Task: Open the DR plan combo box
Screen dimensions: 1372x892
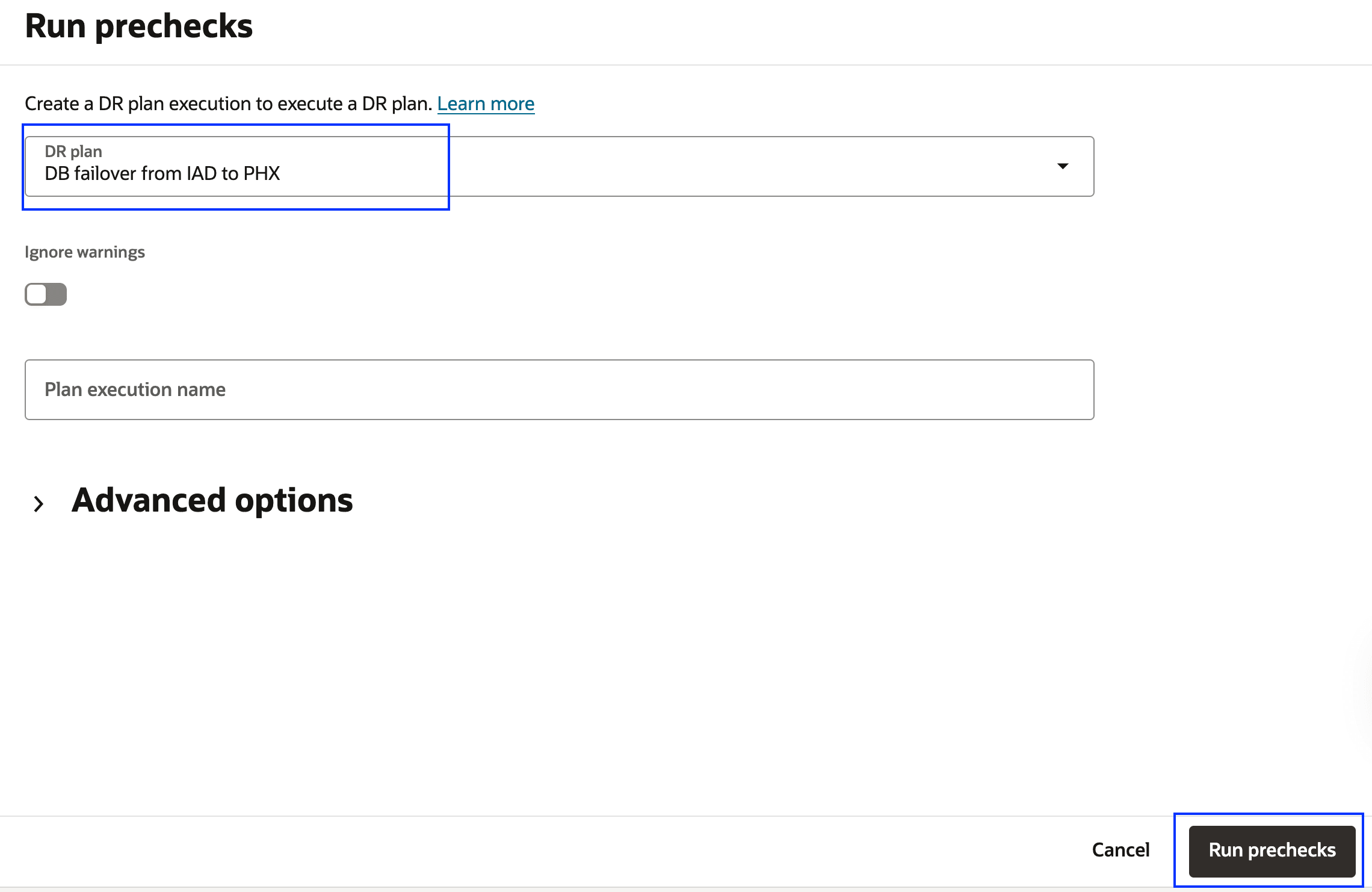Action: tap(559, 166)
